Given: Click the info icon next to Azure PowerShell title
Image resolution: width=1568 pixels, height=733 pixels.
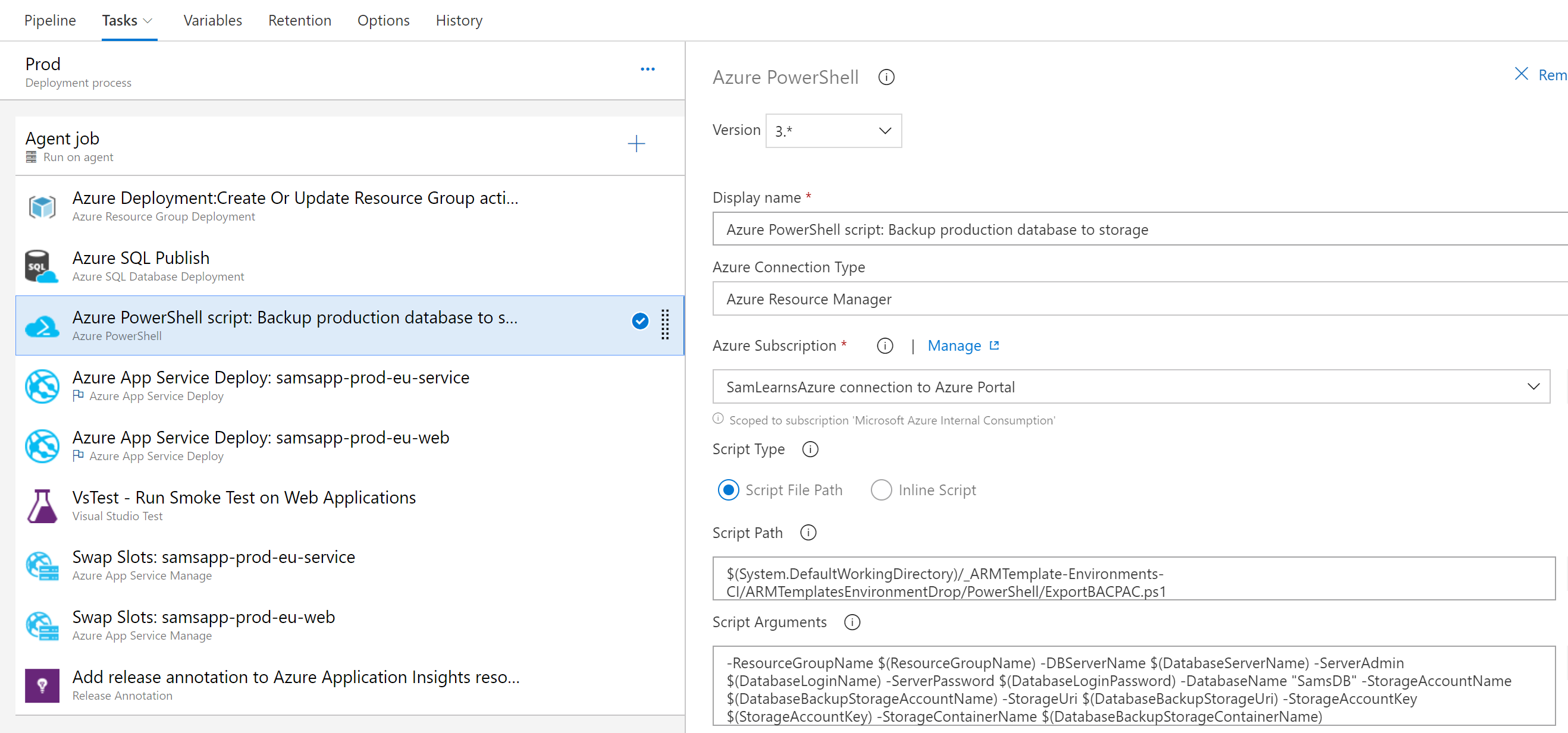Looking at the screenshot, I should [886, 78].
